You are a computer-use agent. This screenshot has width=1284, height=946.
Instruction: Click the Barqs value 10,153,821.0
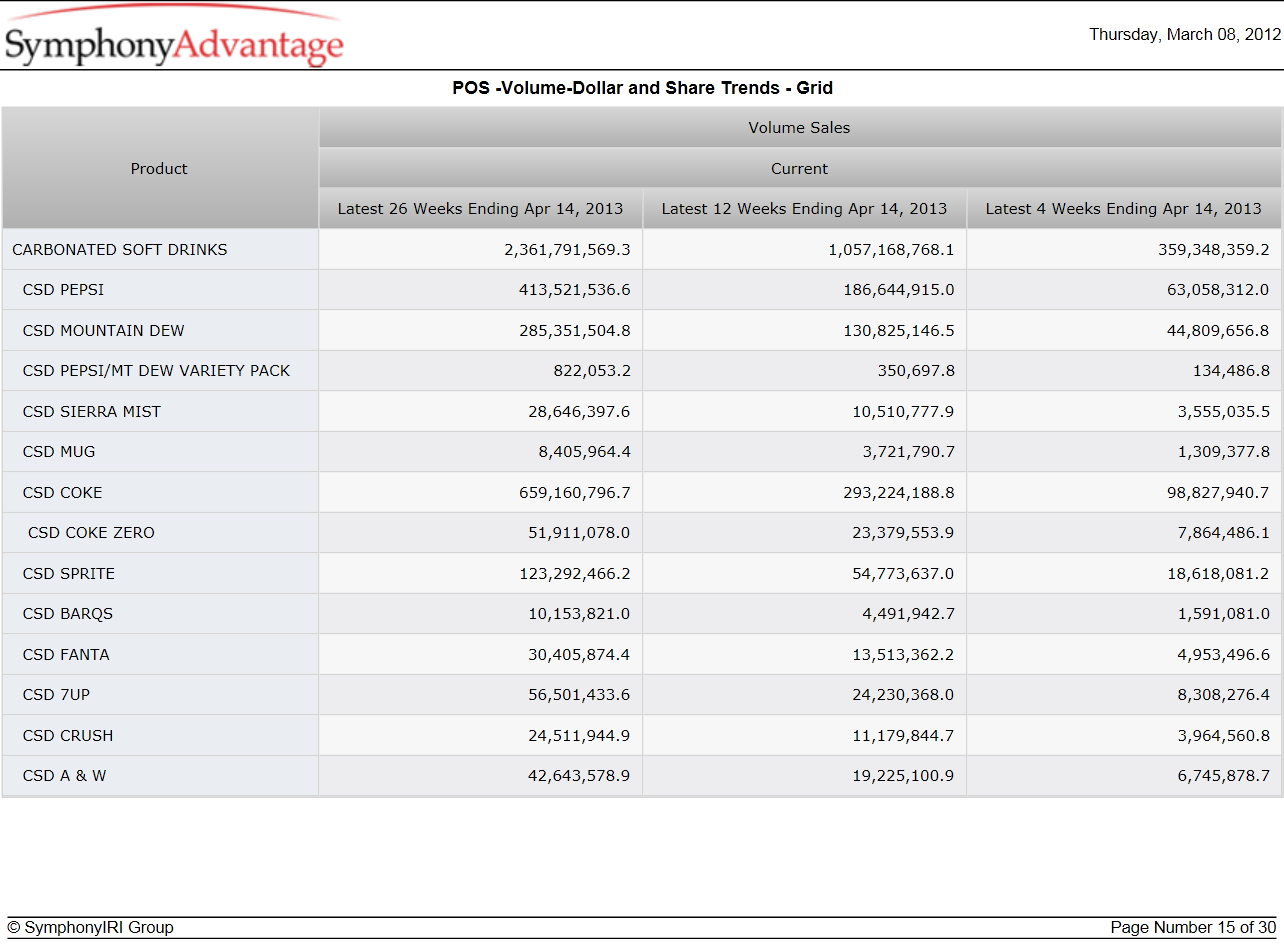tap(579, 614)
